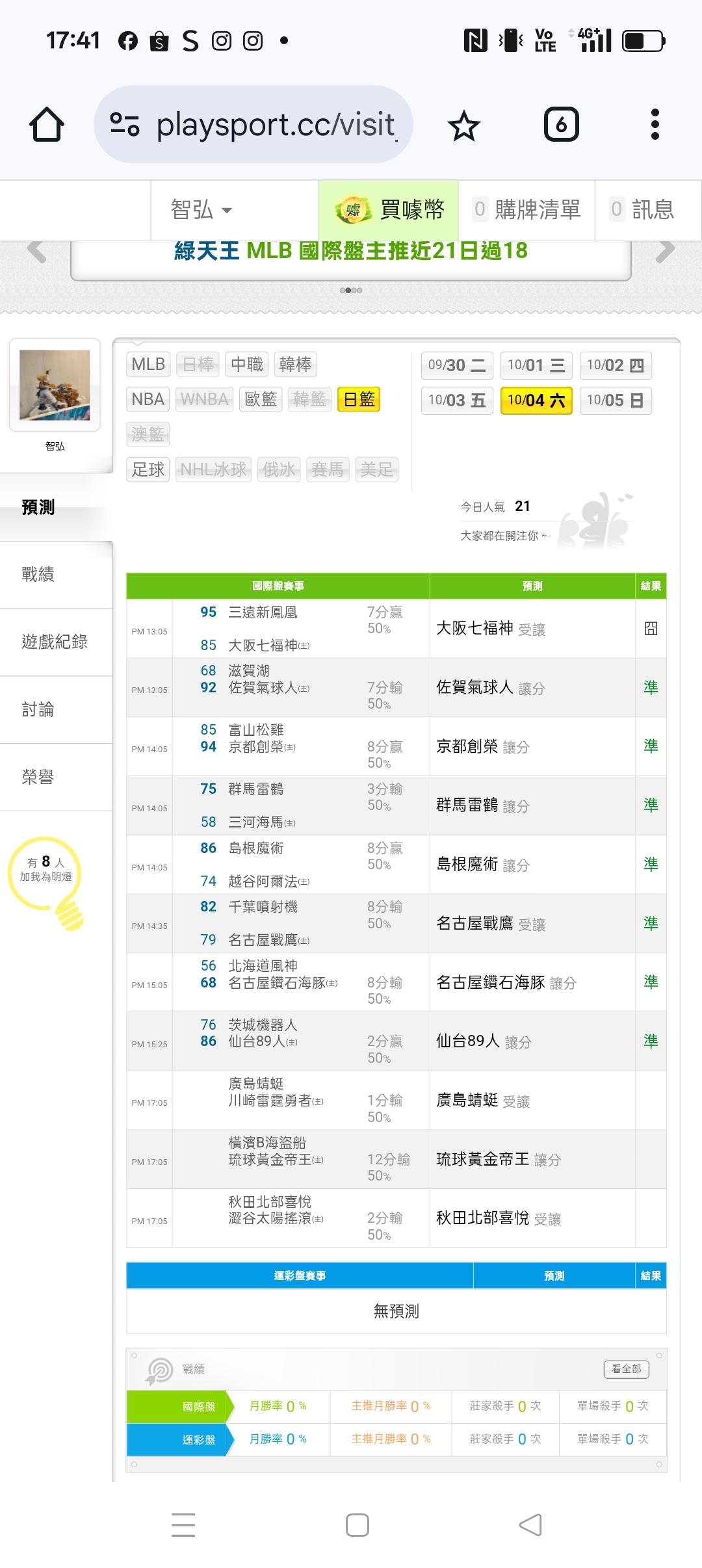Switch date to 10/05 日
Viewport: 702px width, 1568px height.
[615, 400]
